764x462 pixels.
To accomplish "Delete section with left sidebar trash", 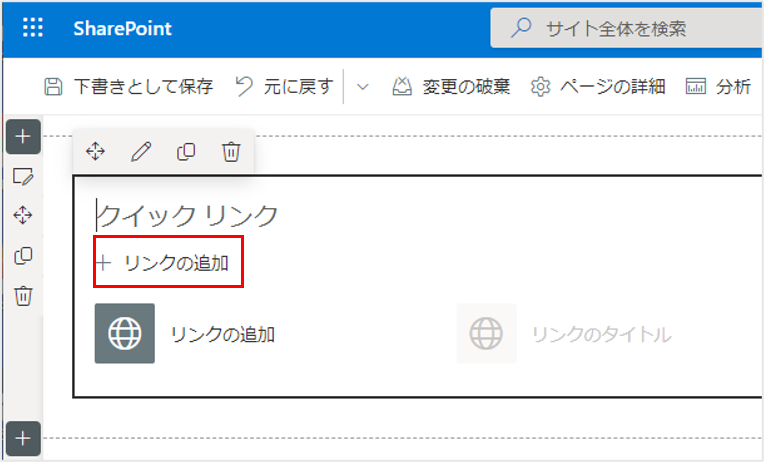I will pyautogui.click(x=23, y=296).
